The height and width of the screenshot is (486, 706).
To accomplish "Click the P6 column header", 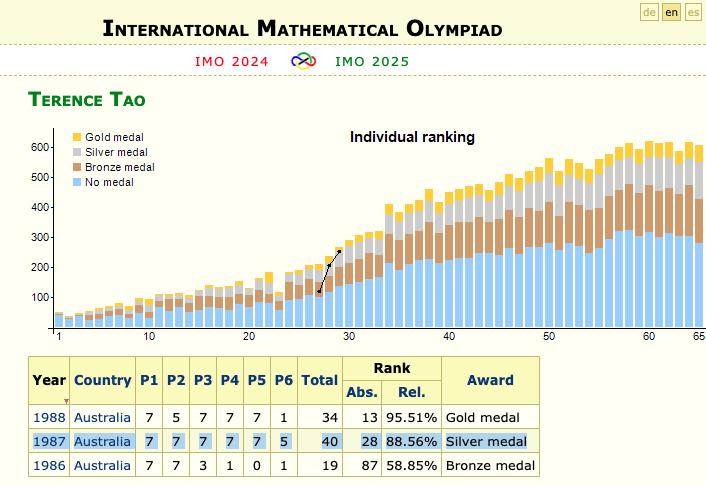I will 284,380.
